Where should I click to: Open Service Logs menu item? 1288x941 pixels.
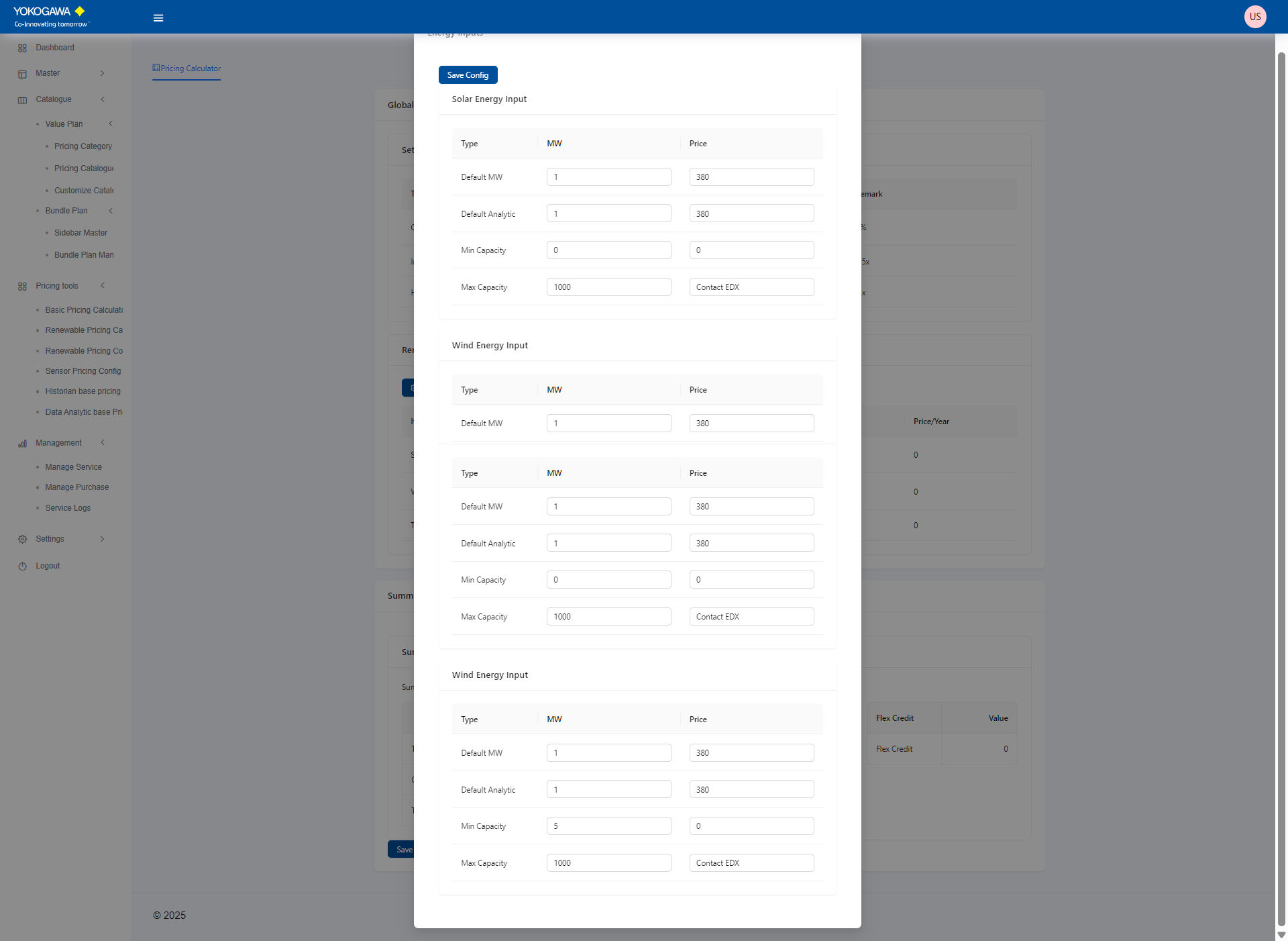[68, 508]
